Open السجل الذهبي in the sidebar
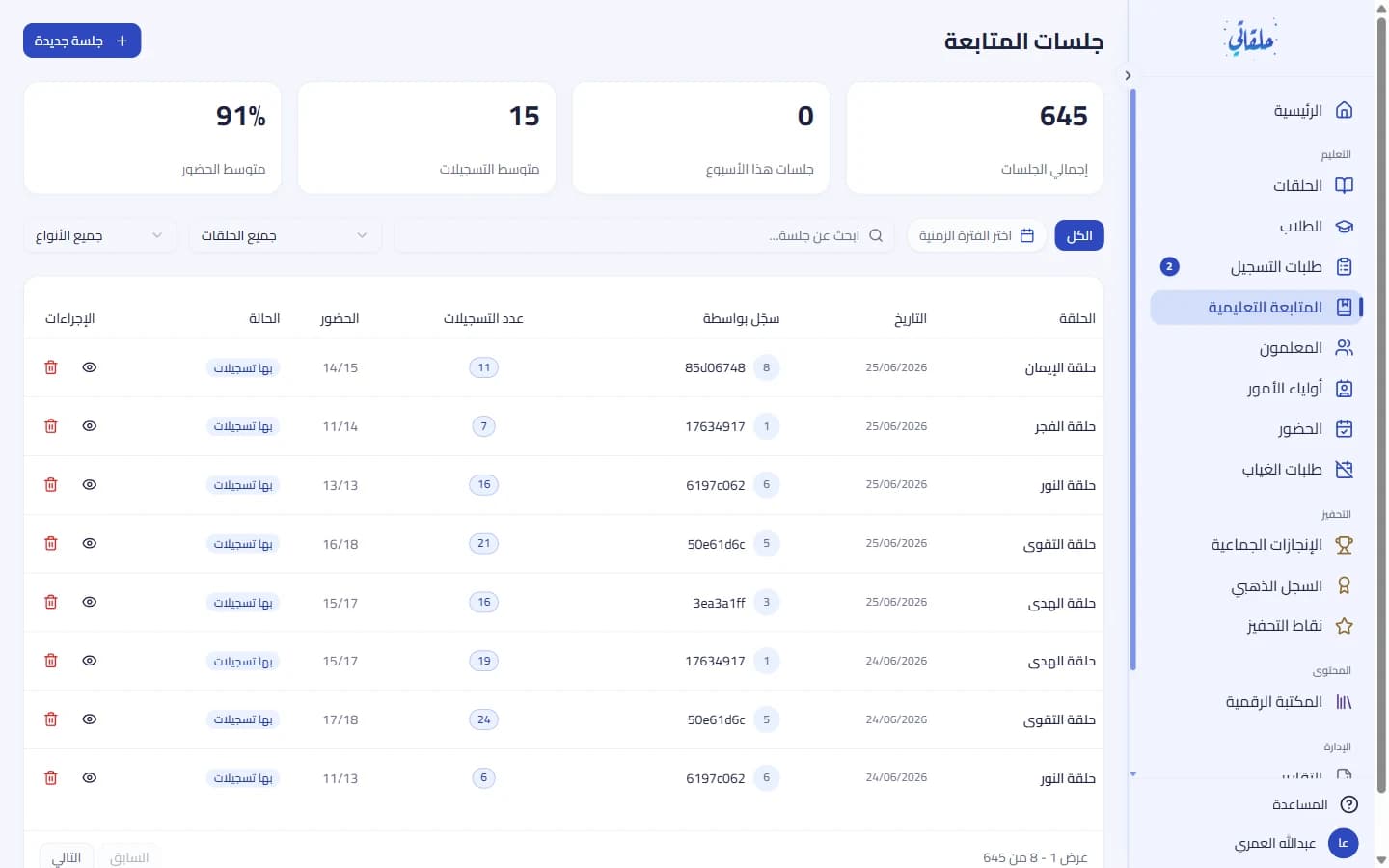The width and height of the screenshot is (1389, 868). tap(1256, 585)
